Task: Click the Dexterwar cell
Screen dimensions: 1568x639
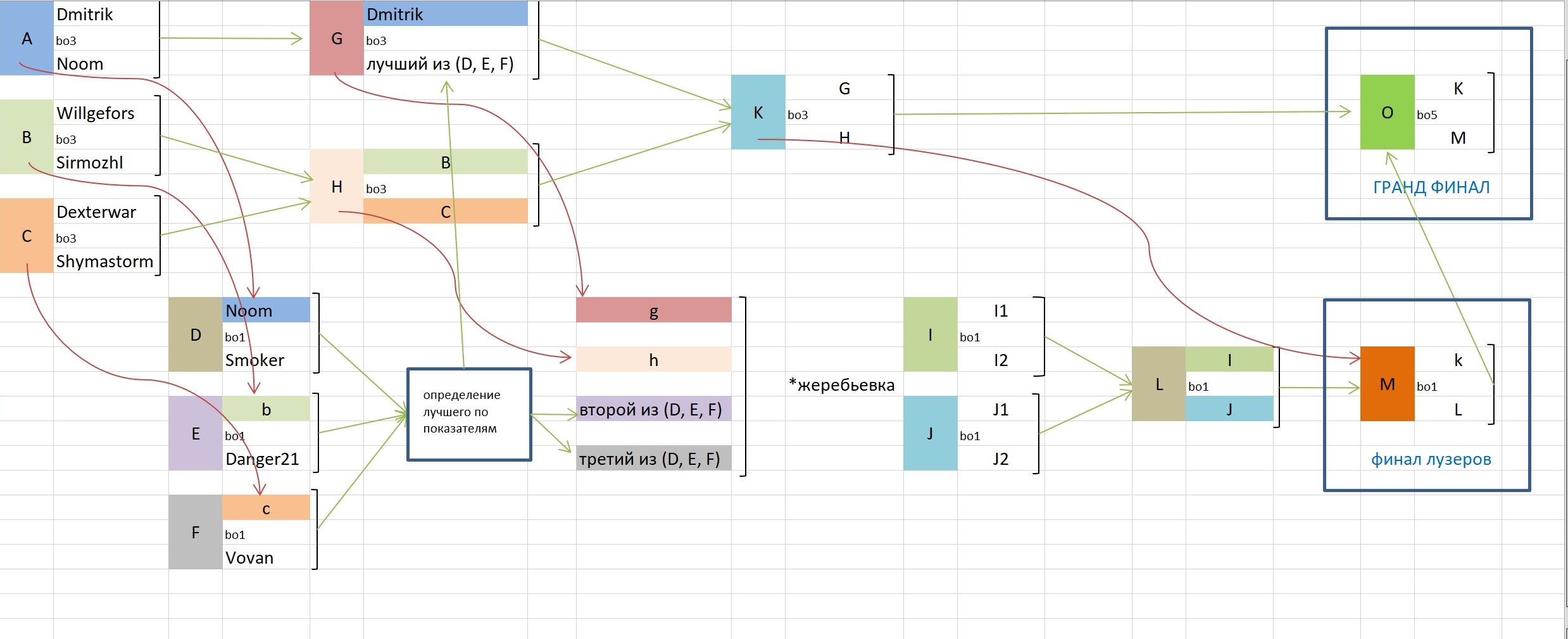Action: [106, 212]
